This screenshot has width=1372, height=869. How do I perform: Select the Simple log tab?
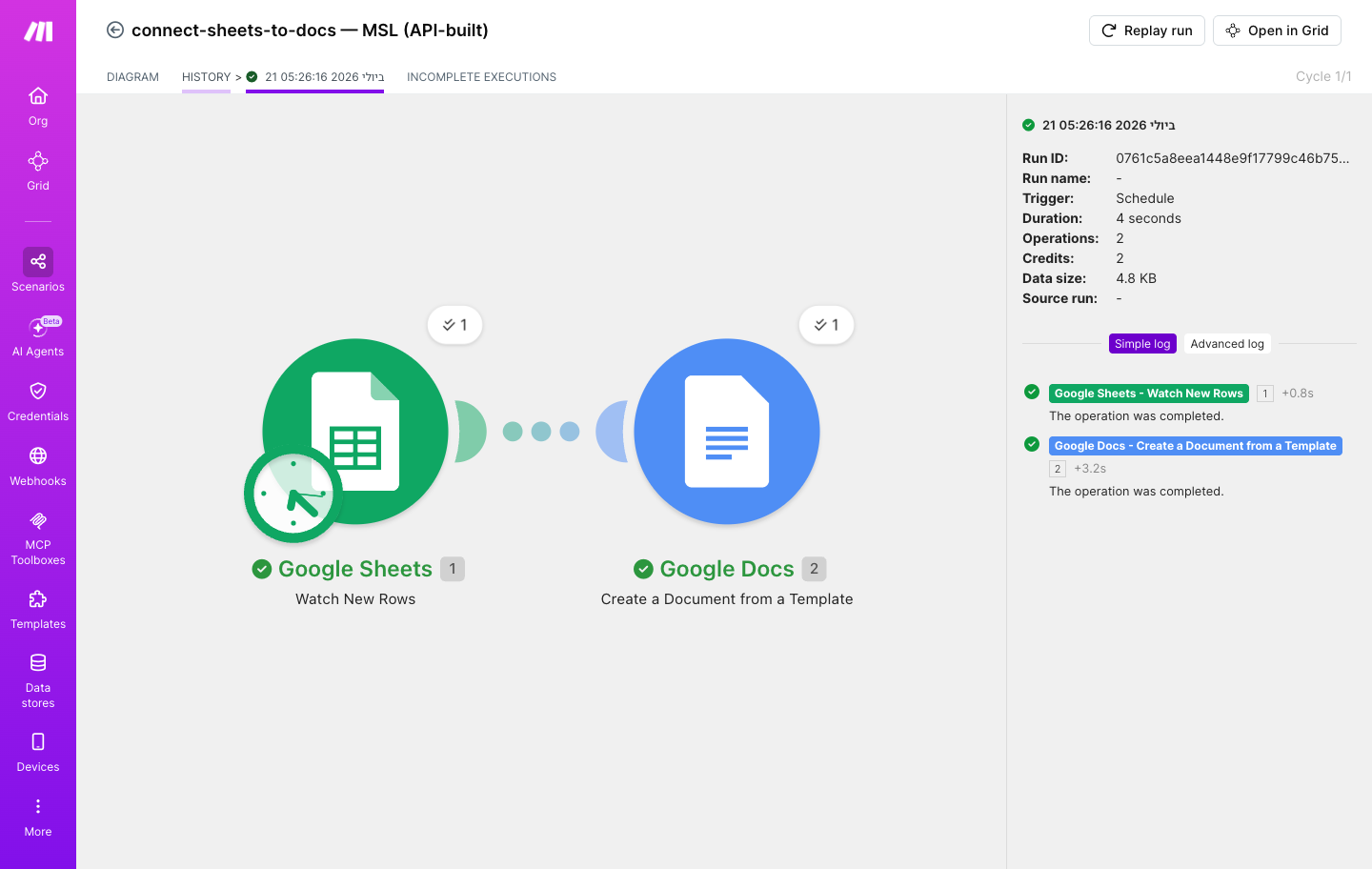(1142, 344)
